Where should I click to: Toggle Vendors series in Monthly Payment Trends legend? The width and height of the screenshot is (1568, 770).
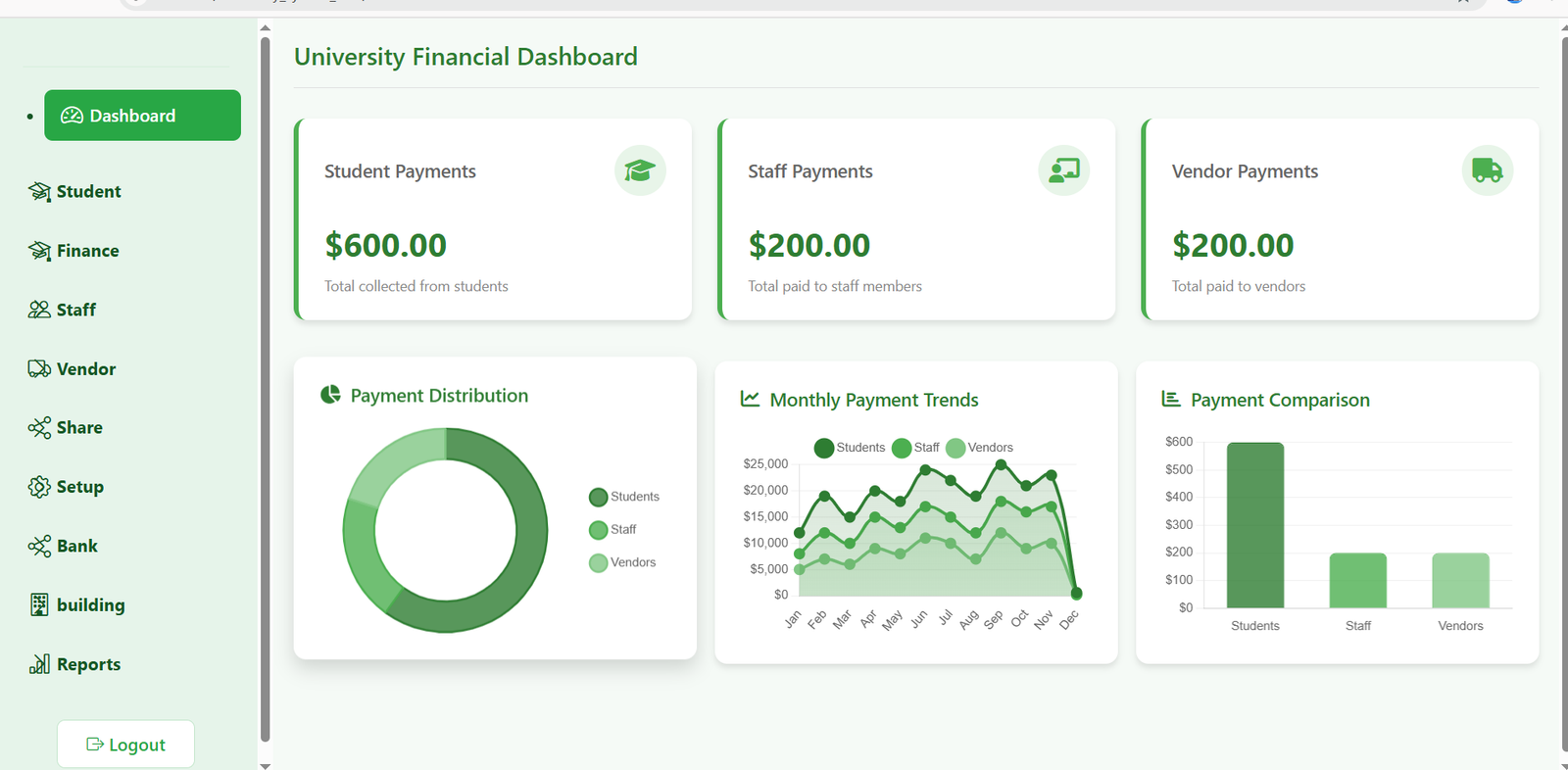[979, 448]
